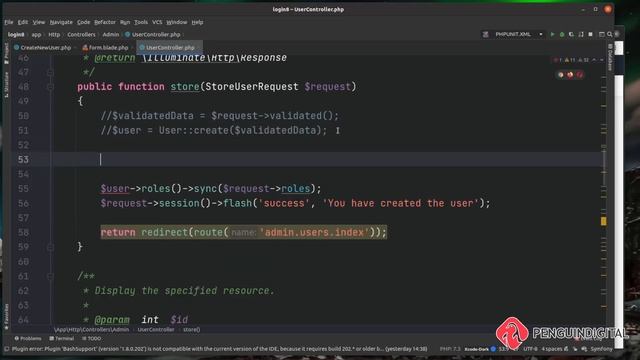Open the Database tool window on right sidebar
The height and width of the screenshot is (360, 640).
tap(610, 57)
